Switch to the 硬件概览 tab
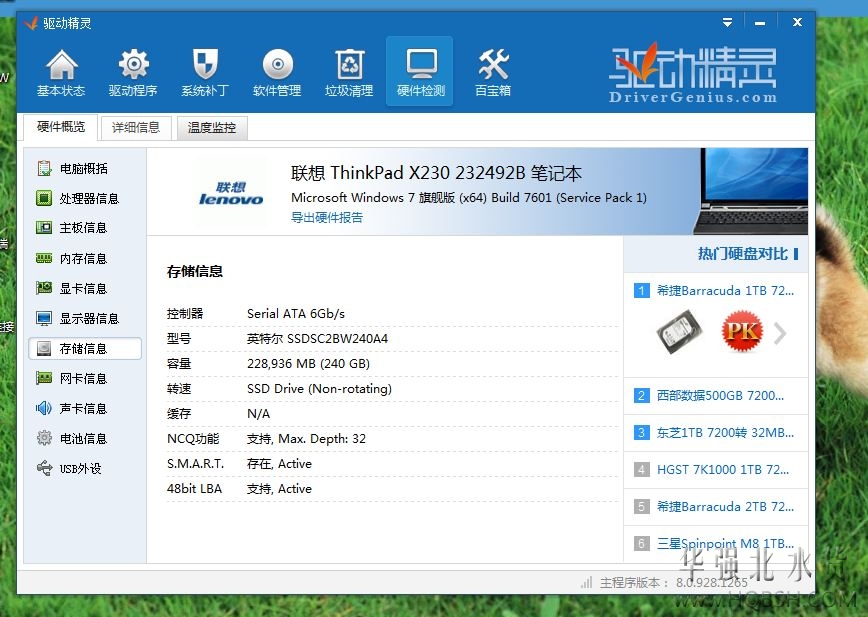 pyautogui.click(x=61, y=127)
